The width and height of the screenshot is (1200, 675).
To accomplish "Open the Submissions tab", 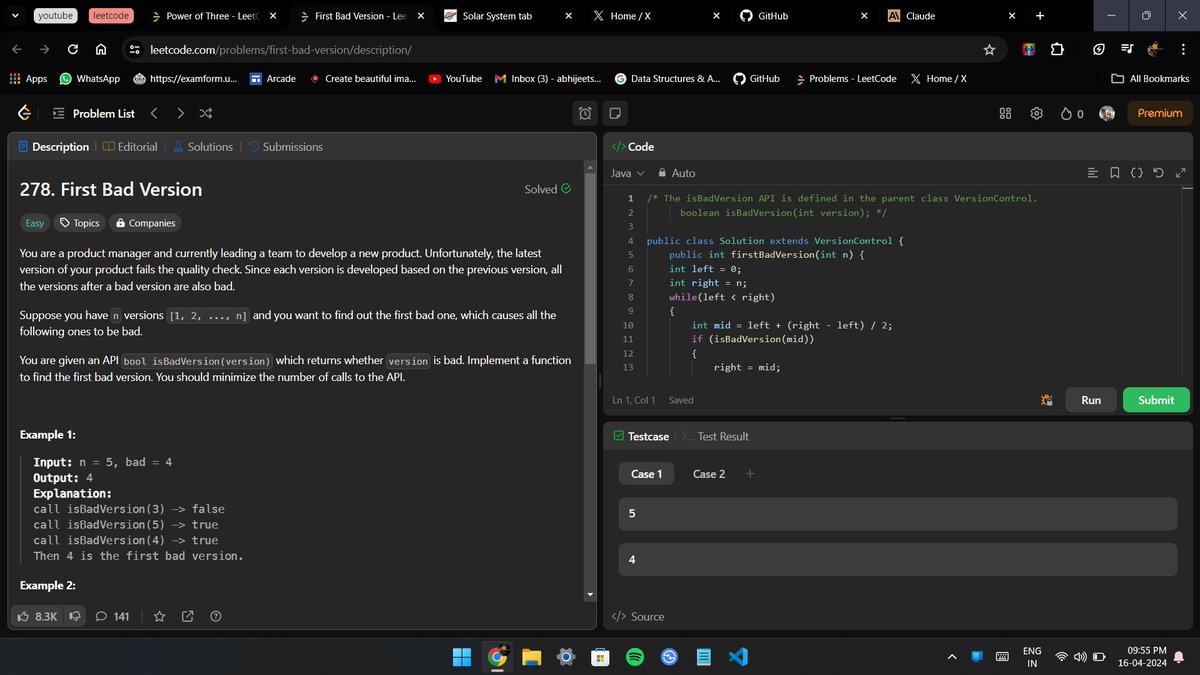I will [x=285, y=147].
